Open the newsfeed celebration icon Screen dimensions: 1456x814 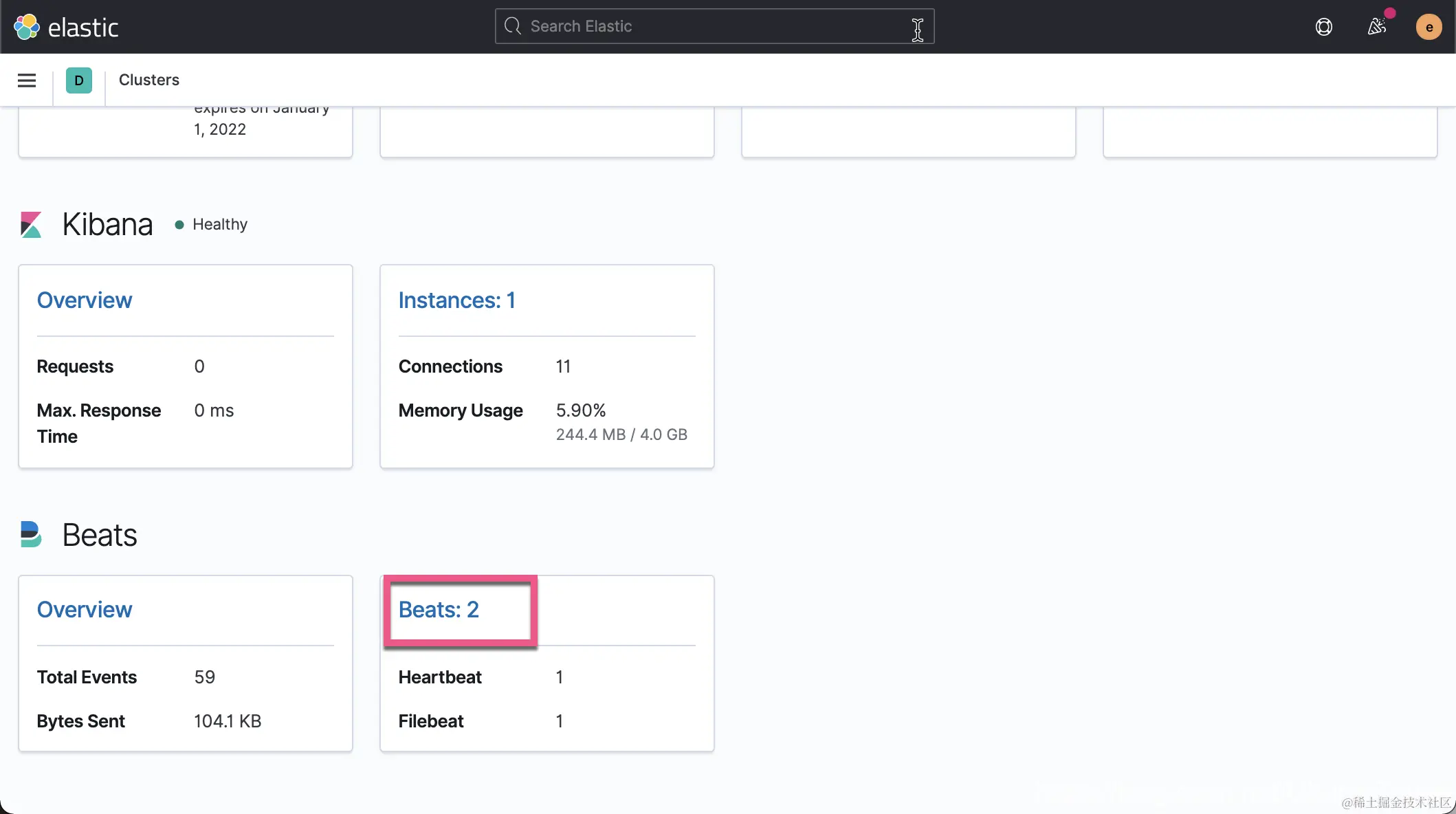(x=1376, y=27)
